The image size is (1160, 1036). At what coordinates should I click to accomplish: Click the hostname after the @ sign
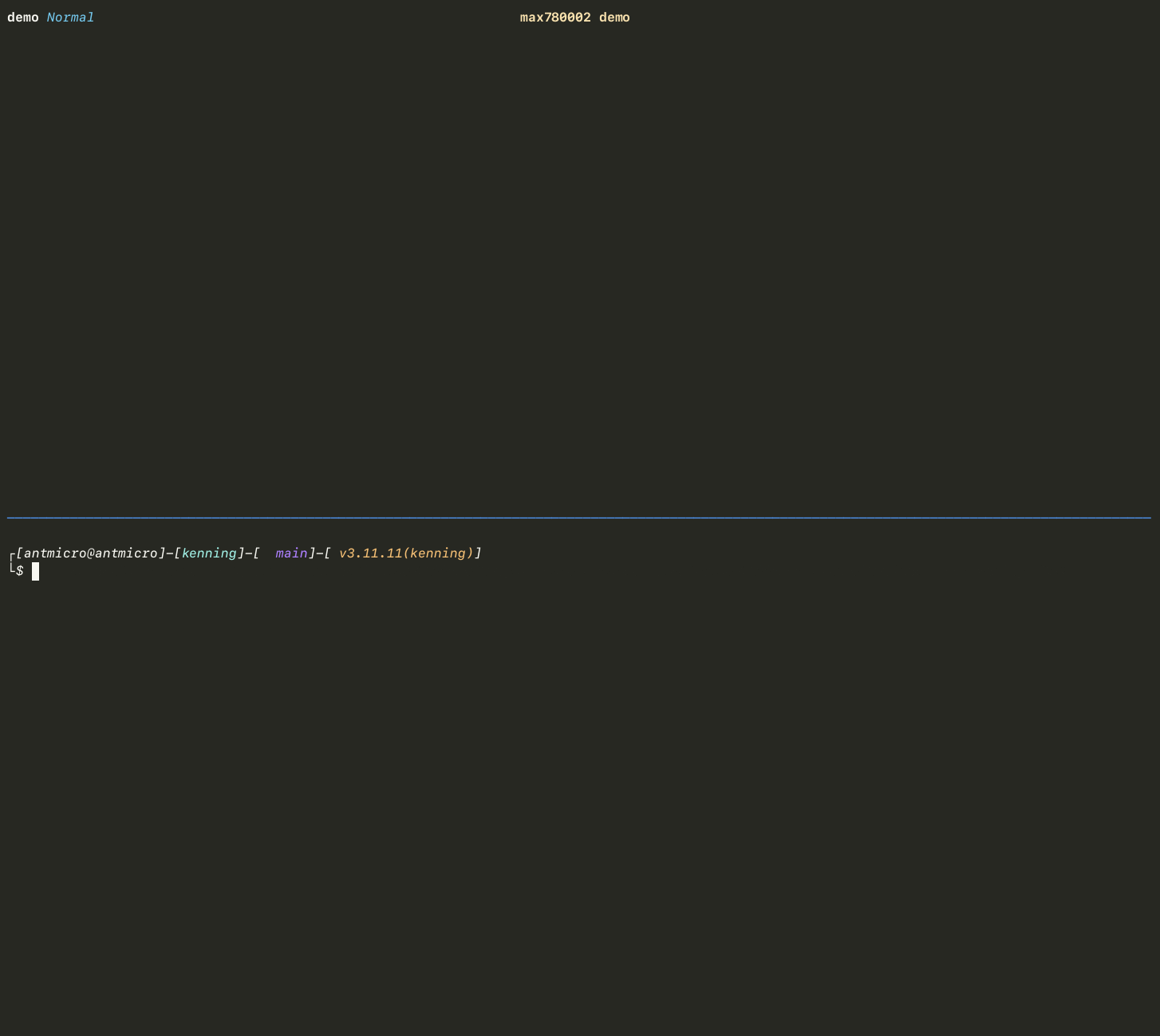click(x=126, y=553)
